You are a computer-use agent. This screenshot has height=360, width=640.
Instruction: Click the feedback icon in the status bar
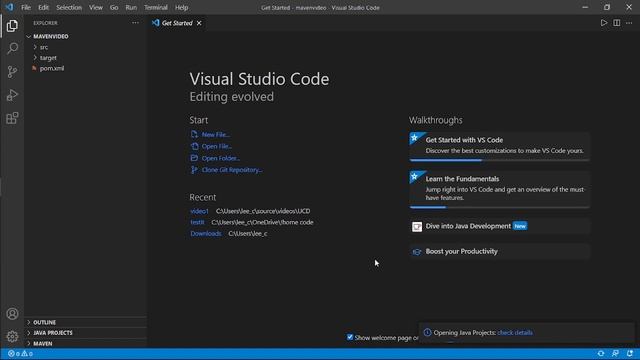pos(615,353)
